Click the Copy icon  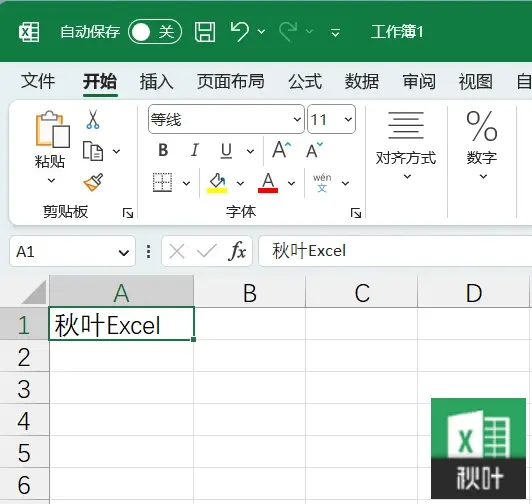[93, 151]
